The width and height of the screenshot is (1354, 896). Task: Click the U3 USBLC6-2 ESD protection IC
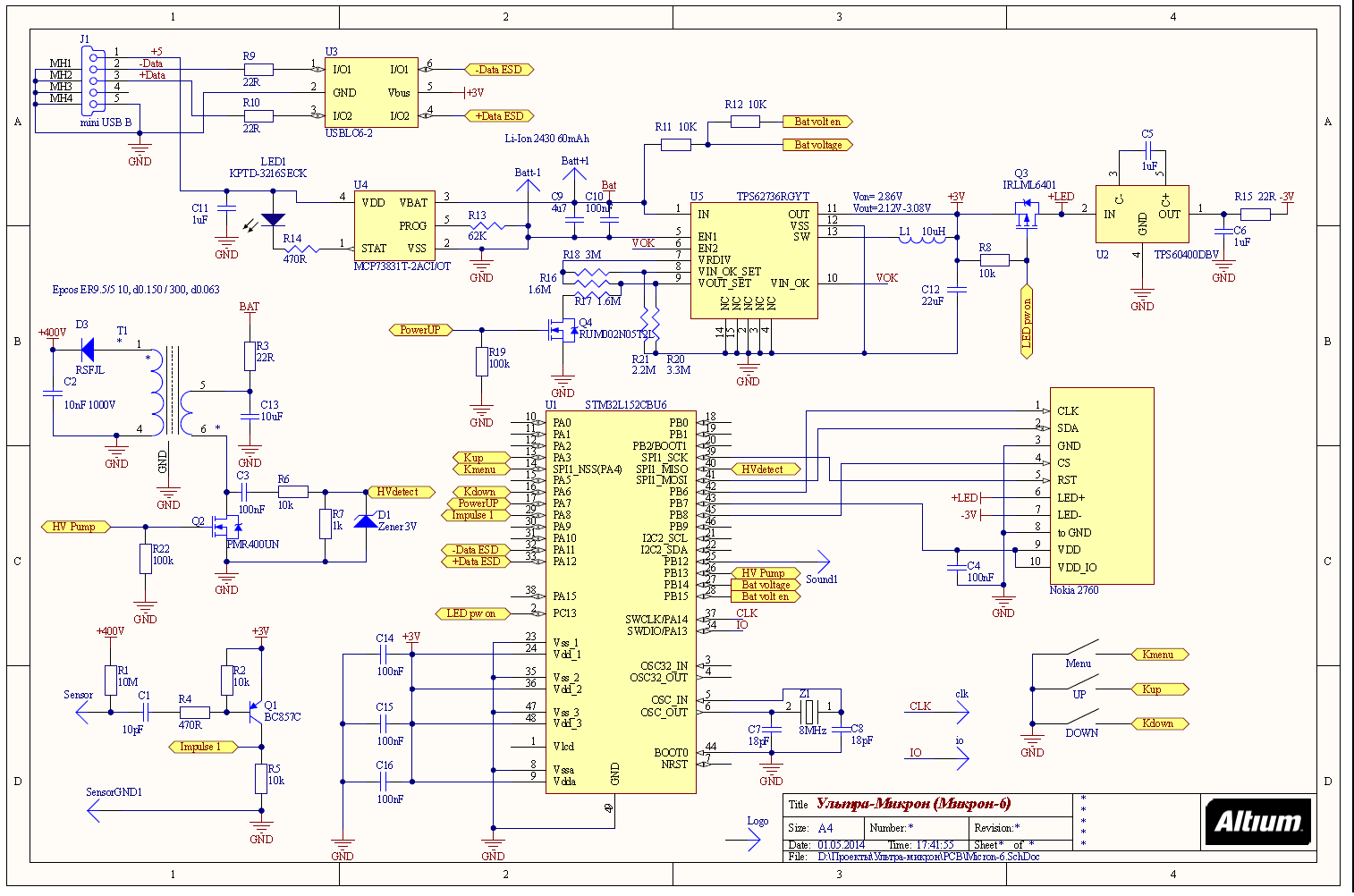point(371,92)
